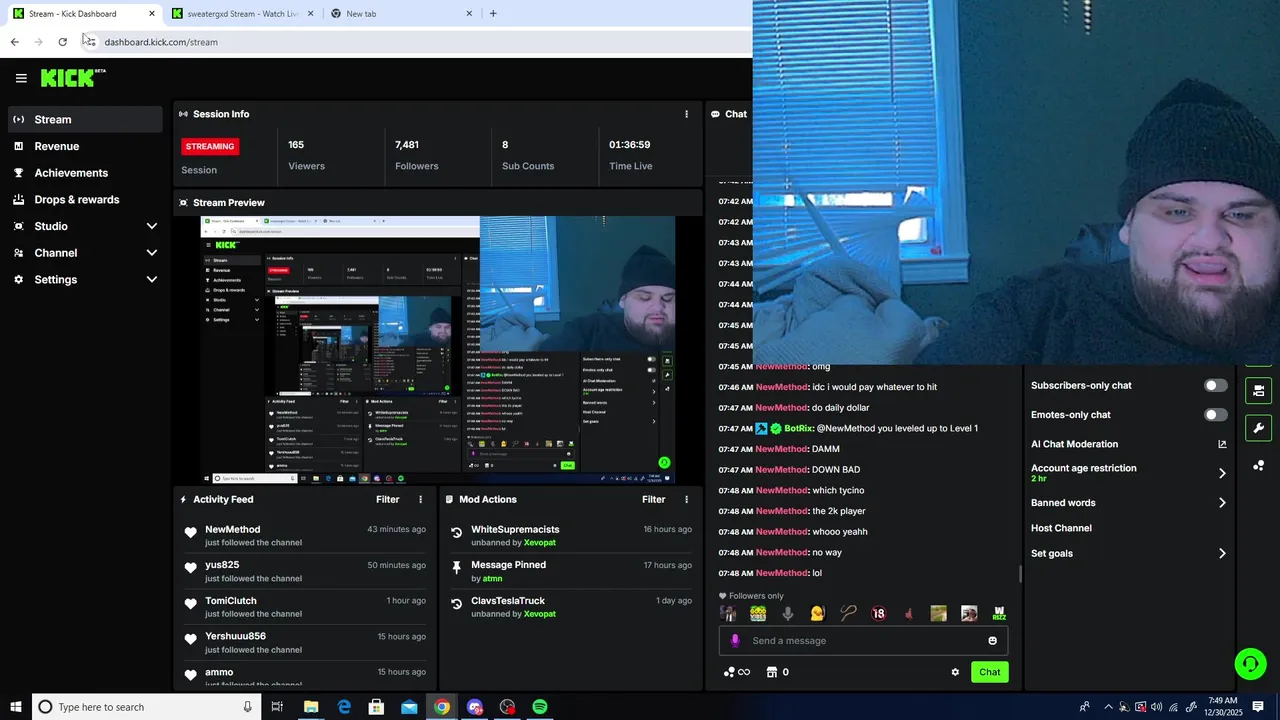The width and height of the screenshot is (1280, 720).
Task: Click the three-dots cluster icon in right rail
Action: point(1258,466)
